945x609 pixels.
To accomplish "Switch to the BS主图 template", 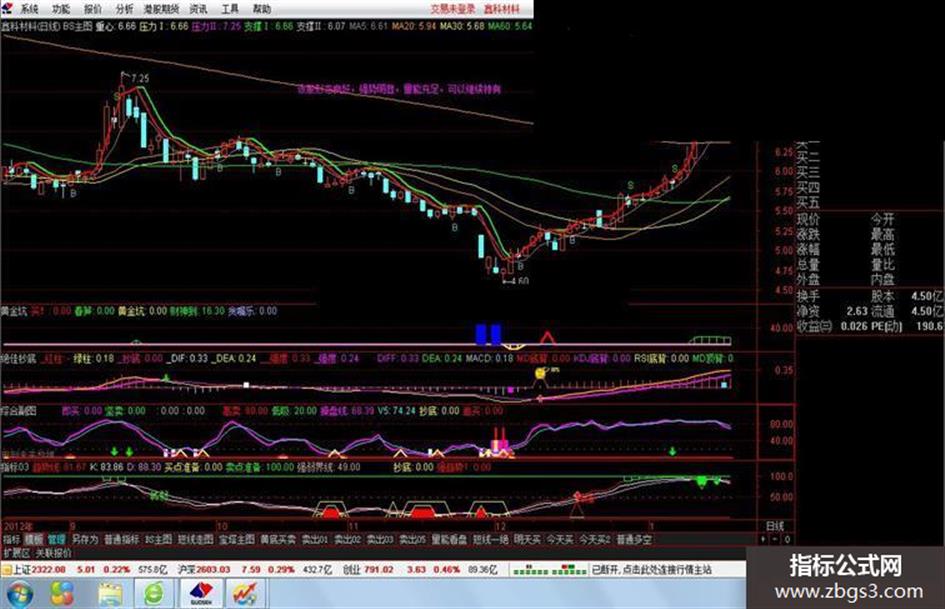I will [x=159, y=539].
